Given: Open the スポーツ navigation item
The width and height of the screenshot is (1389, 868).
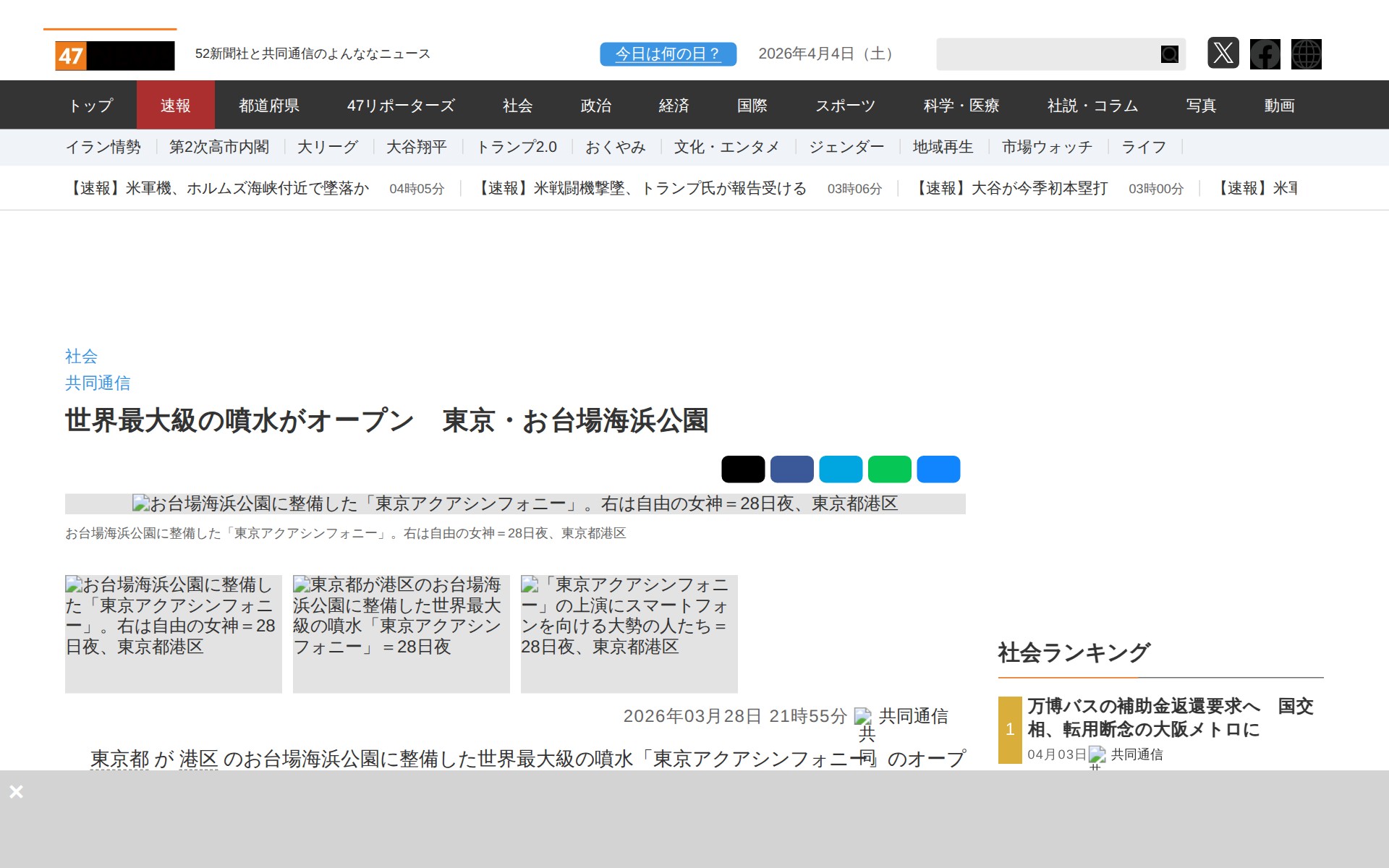Looking at the screenshot, I should (x=845, y=106).
